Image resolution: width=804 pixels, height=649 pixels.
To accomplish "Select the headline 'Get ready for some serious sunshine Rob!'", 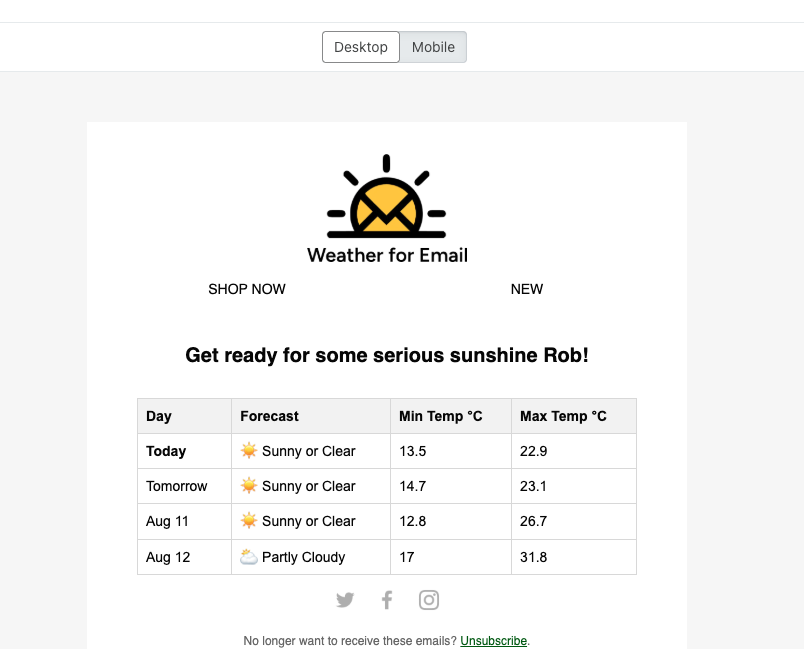I will pyautogui.click(x=387, y=355).
